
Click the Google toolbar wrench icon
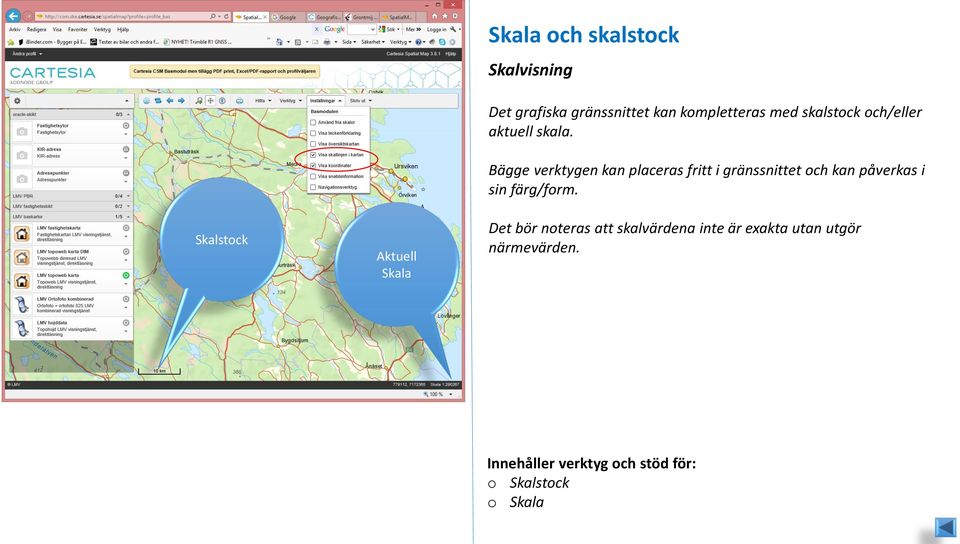(453, 29)
